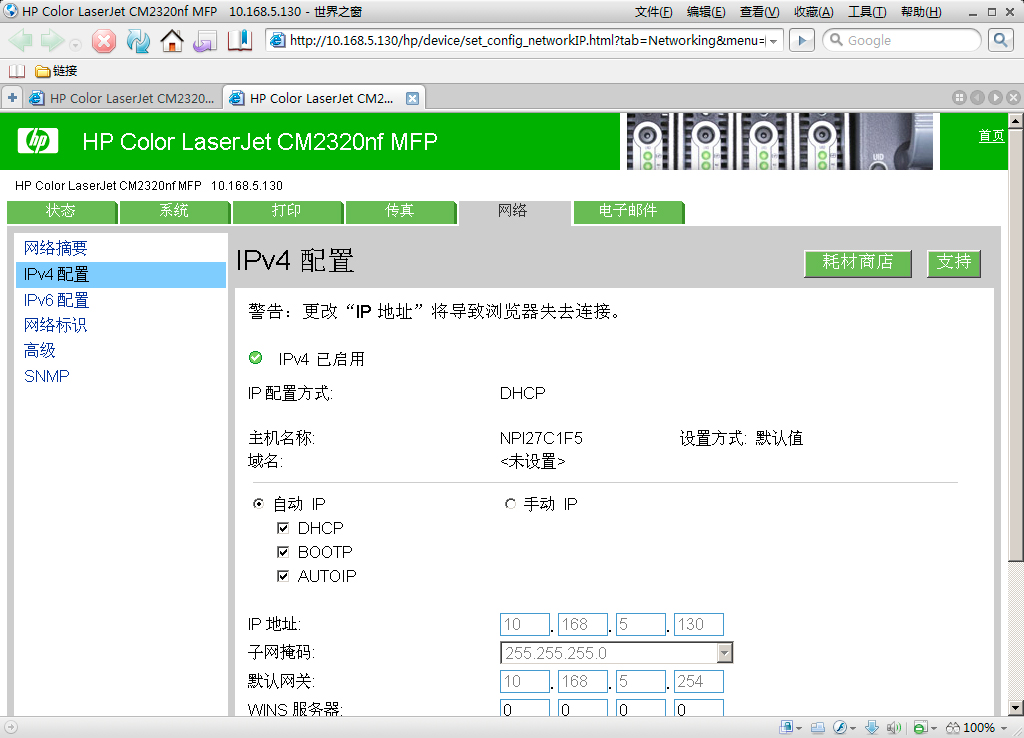Click the HP logo in header
1024x738 pixels.
[38, 141]
